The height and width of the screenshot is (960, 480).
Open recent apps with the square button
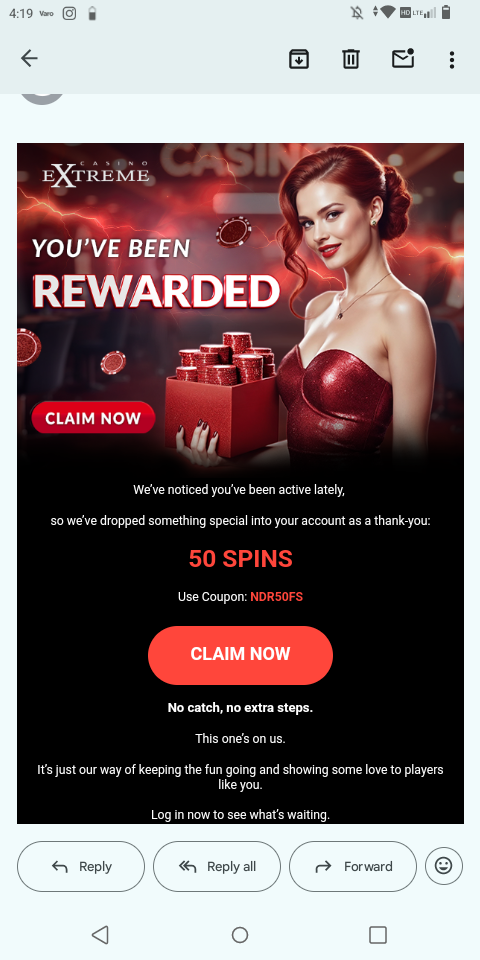click(x=378, y=935)
